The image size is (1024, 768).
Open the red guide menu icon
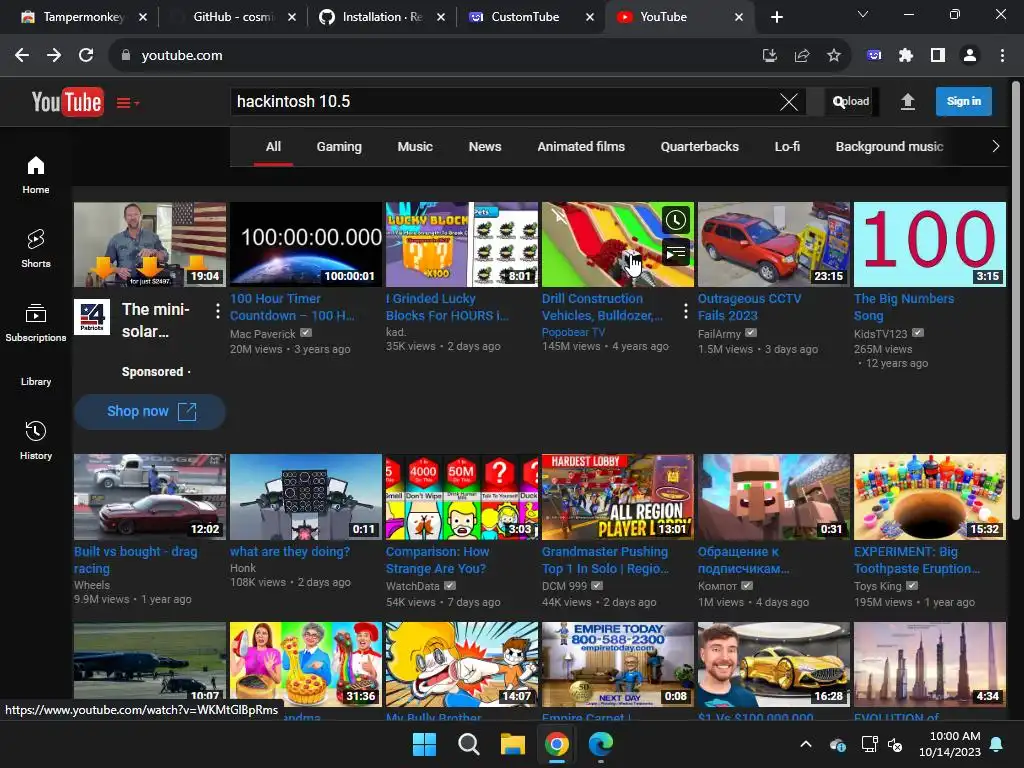tap(127, 103)
